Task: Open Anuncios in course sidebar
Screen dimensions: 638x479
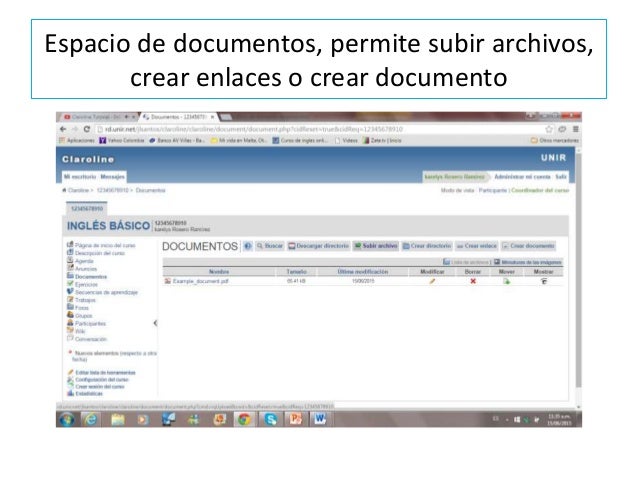Action: (x=86, y=269)
